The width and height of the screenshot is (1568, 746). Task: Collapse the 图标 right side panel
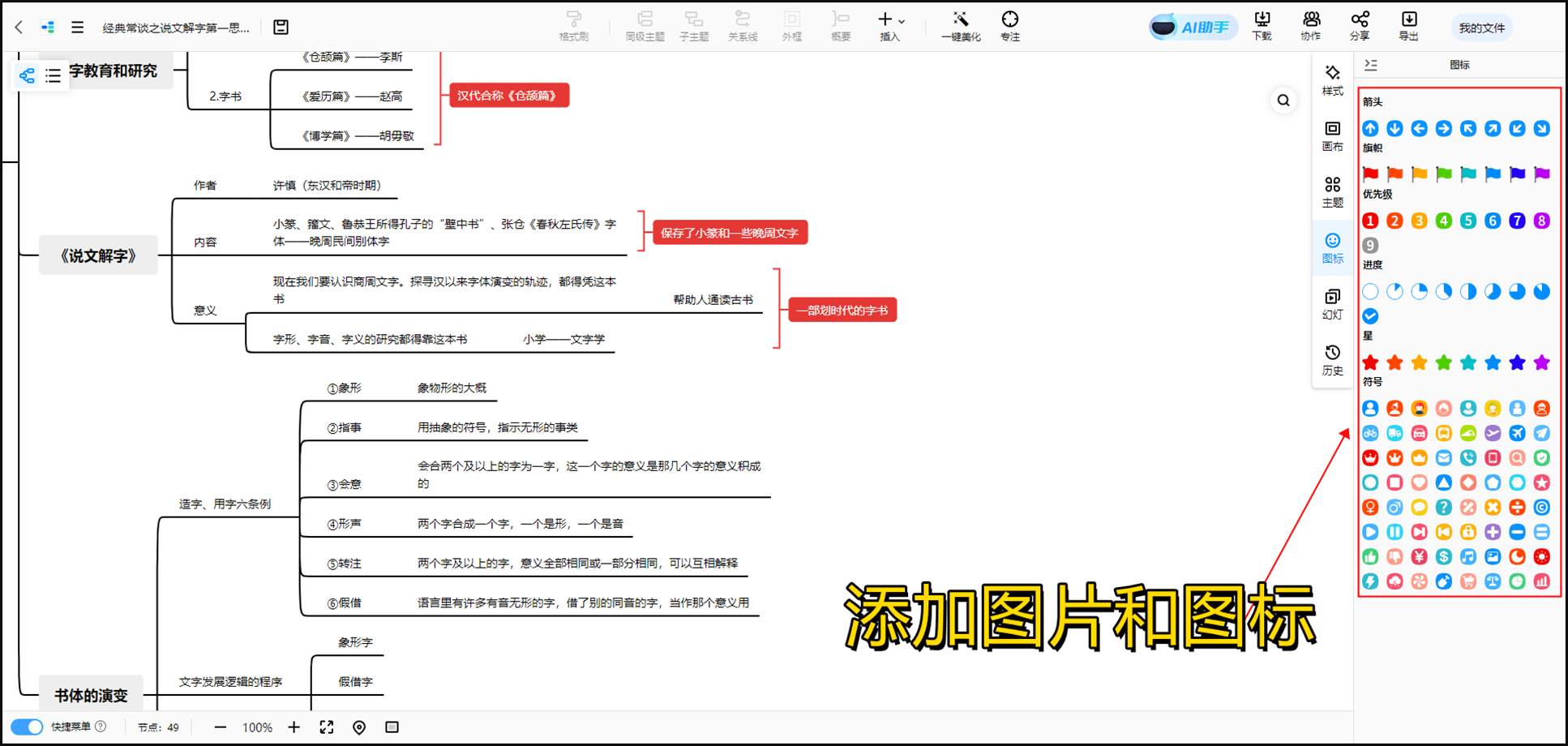1371,65
